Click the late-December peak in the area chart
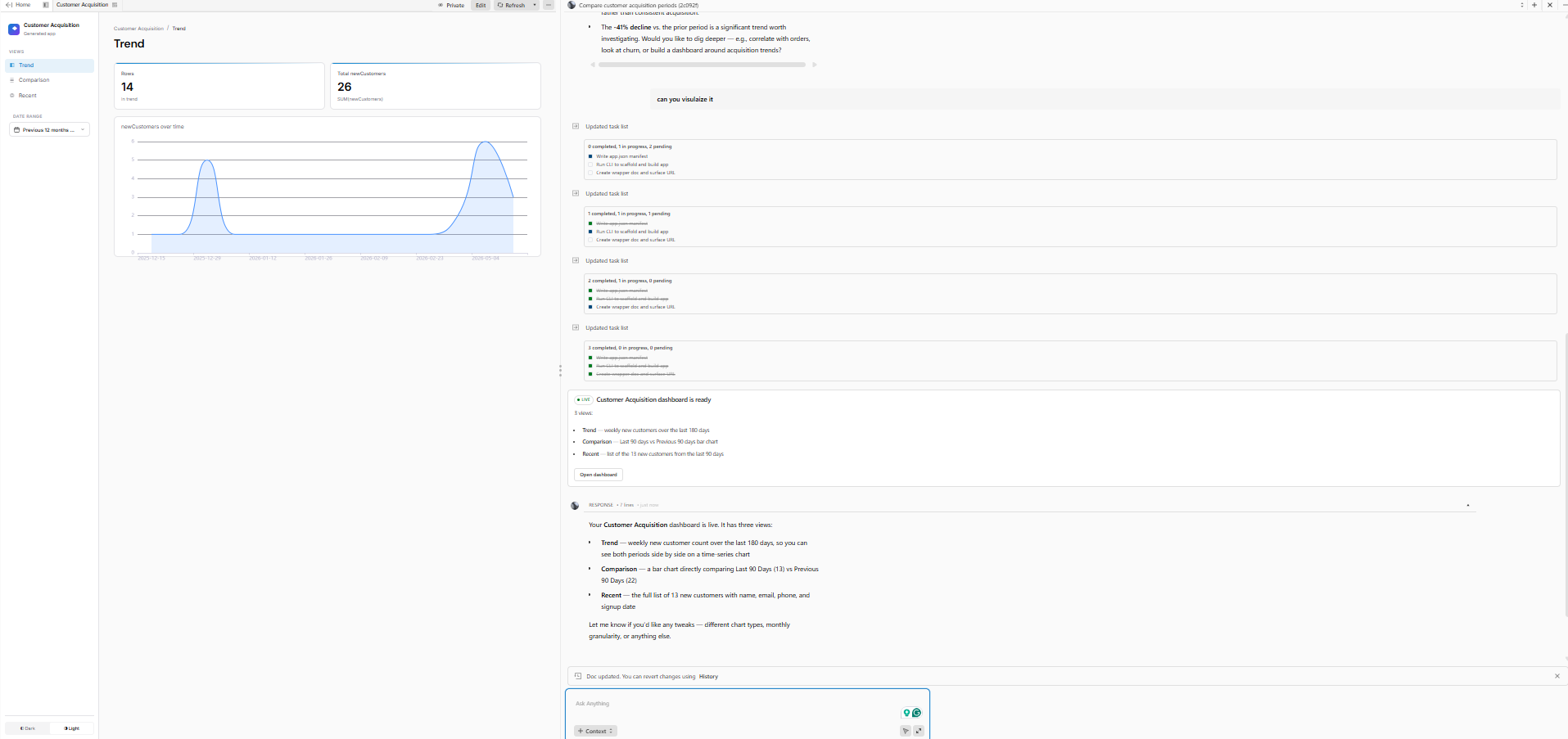 pos(208,161)
